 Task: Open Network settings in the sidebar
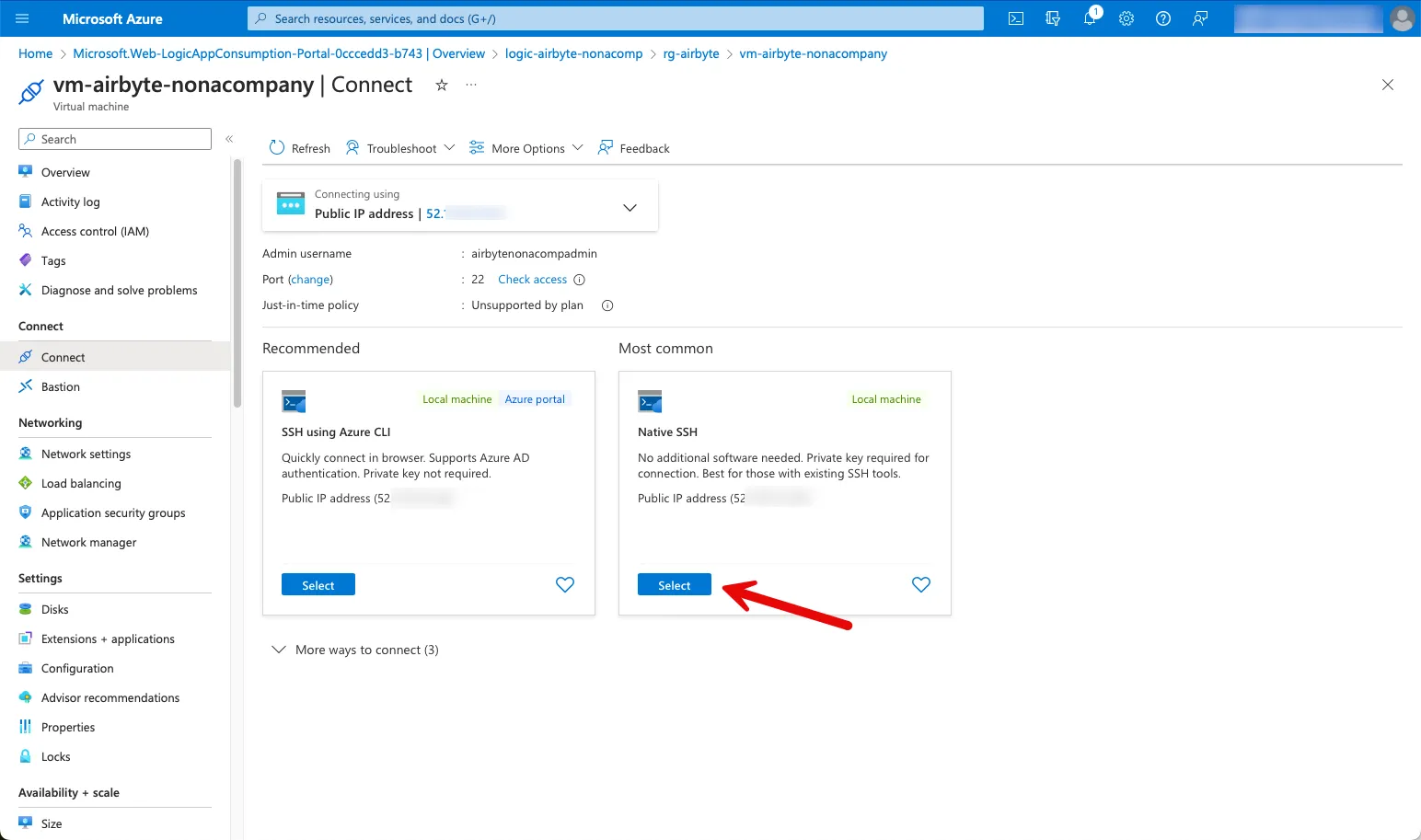(86, 454)
